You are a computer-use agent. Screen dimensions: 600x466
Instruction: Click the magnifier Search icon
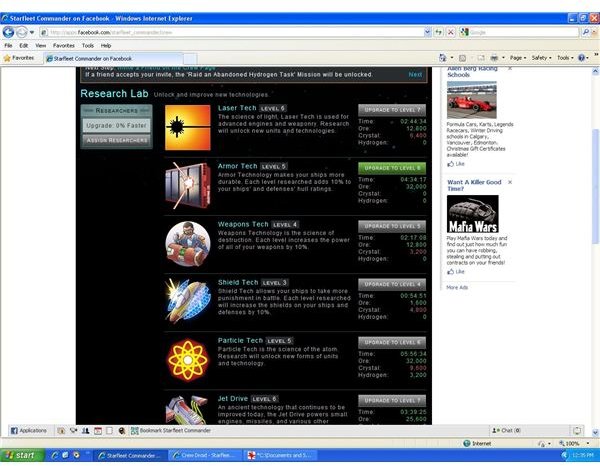(x=586, y=33)
